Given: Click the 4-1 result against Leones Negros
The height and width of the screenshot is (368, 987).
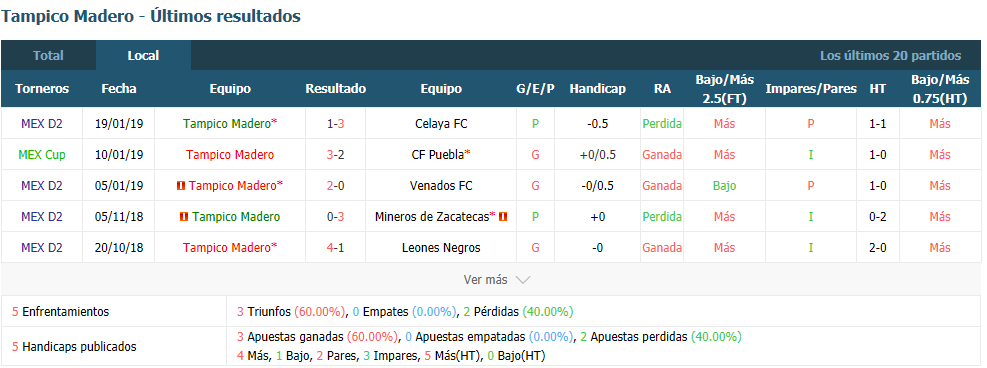Looking at the screenshot, I should pyautogui.click(x=336, y=248).
